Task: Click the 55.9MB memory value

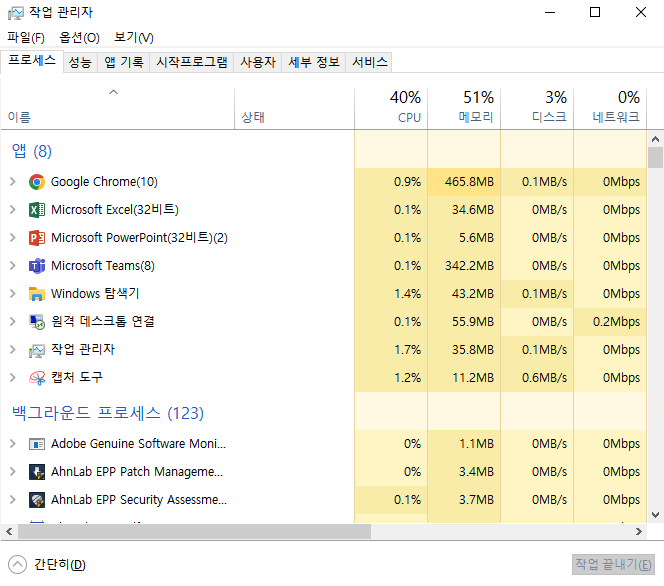Action: coord(473,322)
